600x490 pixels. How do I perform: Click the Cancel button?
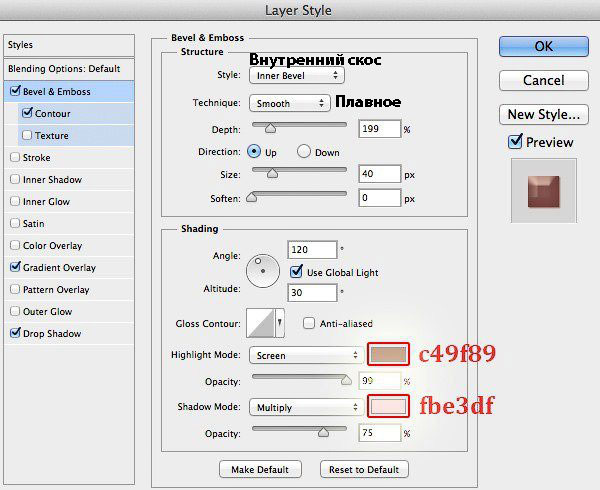(544, 80)
